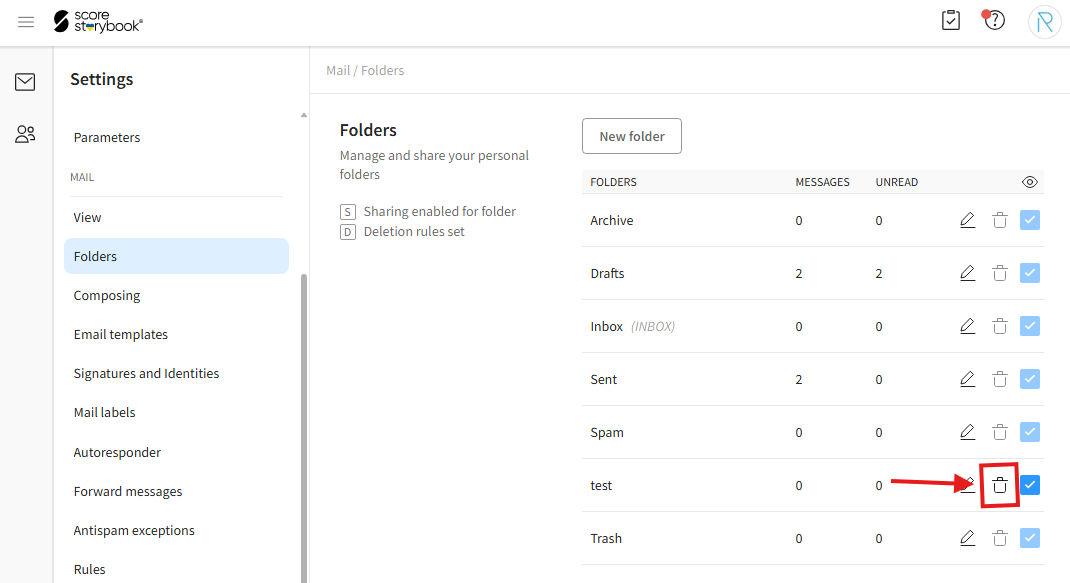Click the settings sidebar scrollbar
The image size is (1070, 583).
[x=304, y=428]
